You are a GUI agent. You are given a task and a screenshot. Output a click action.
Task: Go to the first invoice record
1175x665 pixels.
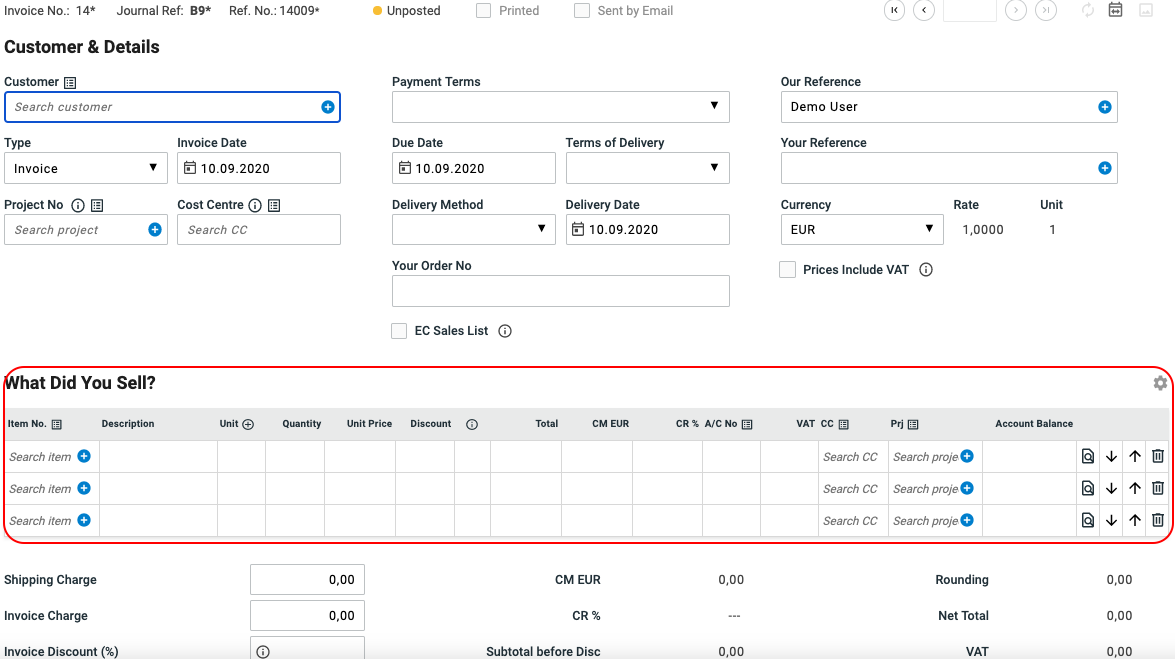coord(894,11)
